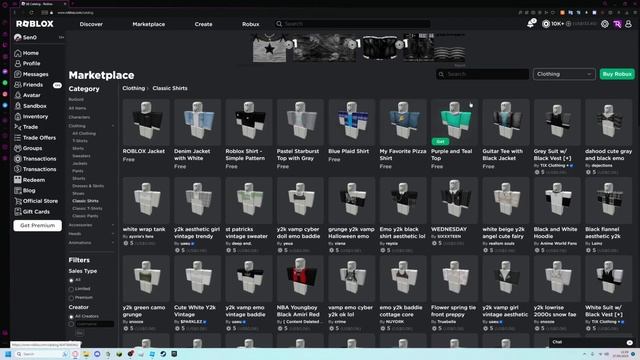Select Classic T-Shirts subcategory
Viewport: 640px width, 360px height.
click(87, 209)
